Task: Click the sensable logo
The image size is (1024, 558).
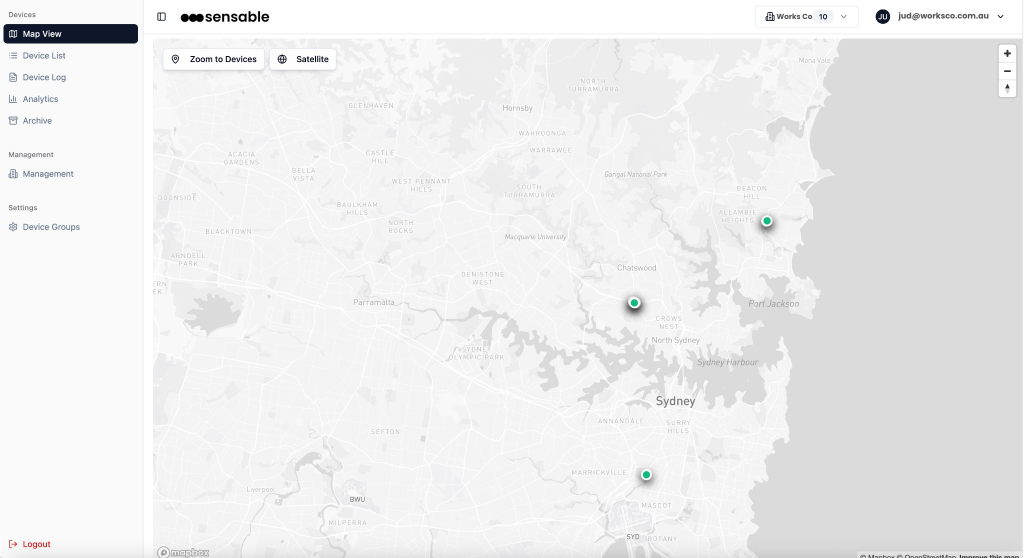Action: tap(225, 17)
